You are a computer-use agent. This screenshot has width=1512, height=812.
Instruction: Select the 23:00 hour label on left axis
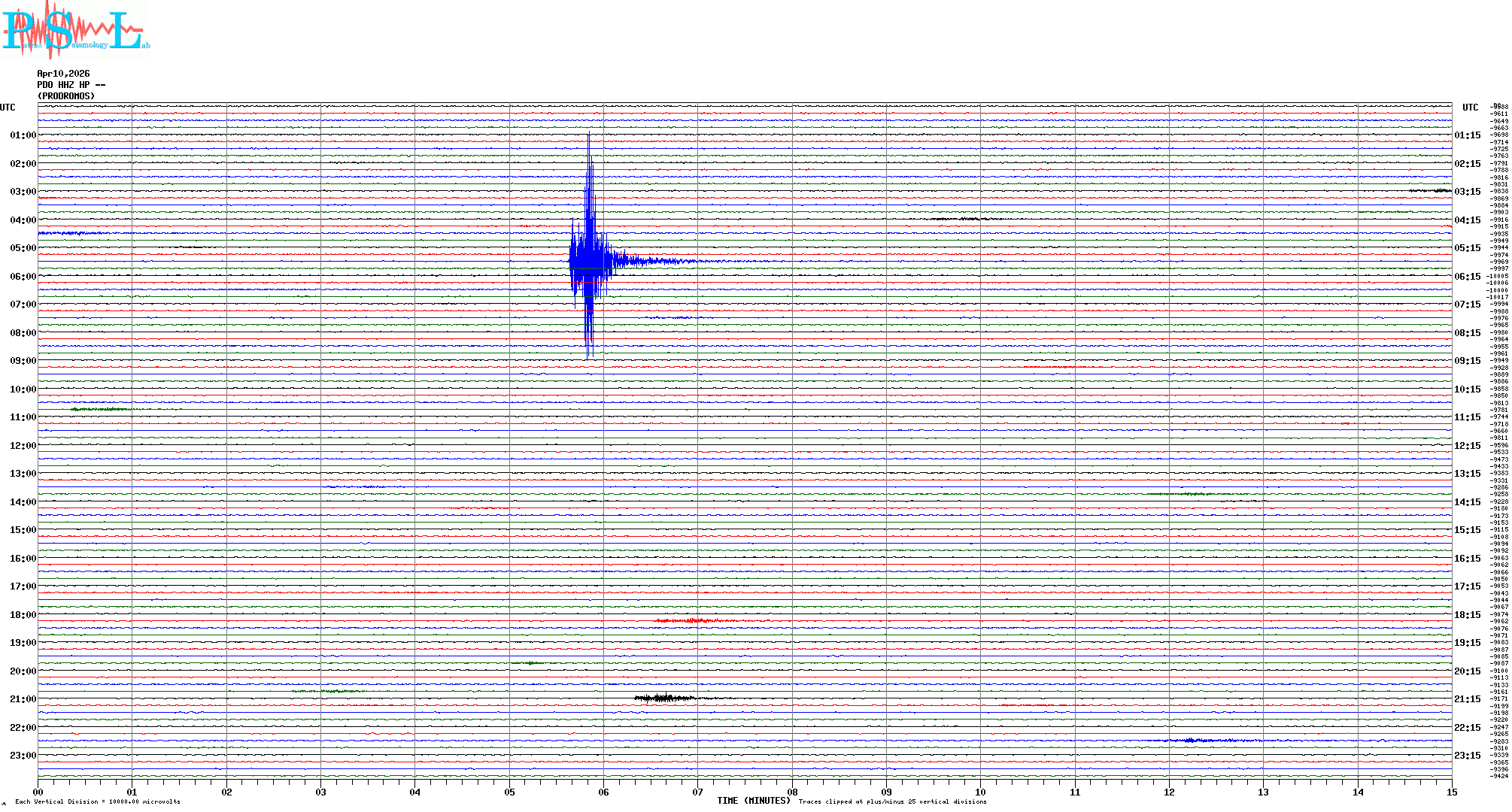(23, 756)
